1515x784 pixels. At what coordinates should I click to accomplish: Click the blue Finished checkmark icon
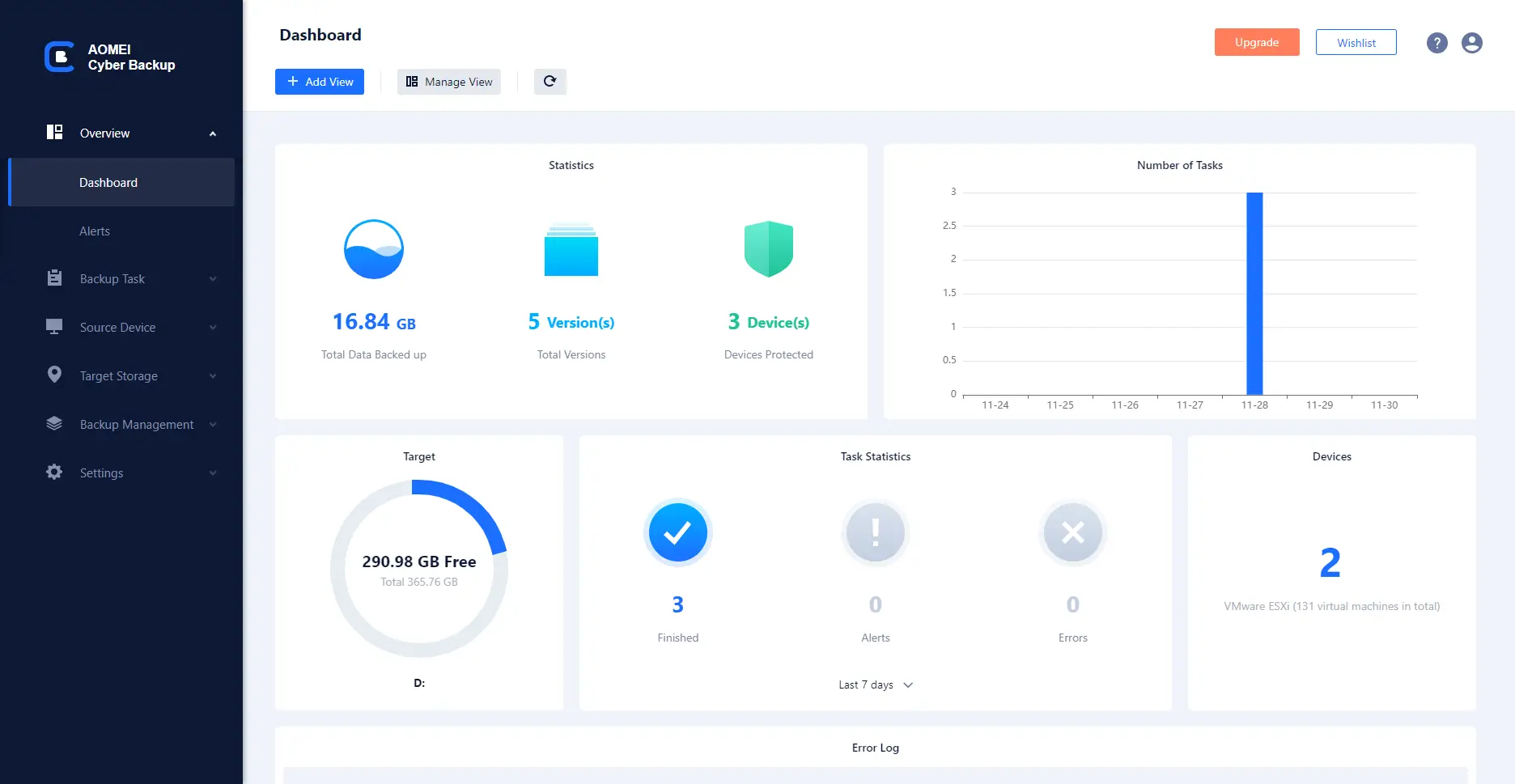pyautogui.click(x=677, y=532)
